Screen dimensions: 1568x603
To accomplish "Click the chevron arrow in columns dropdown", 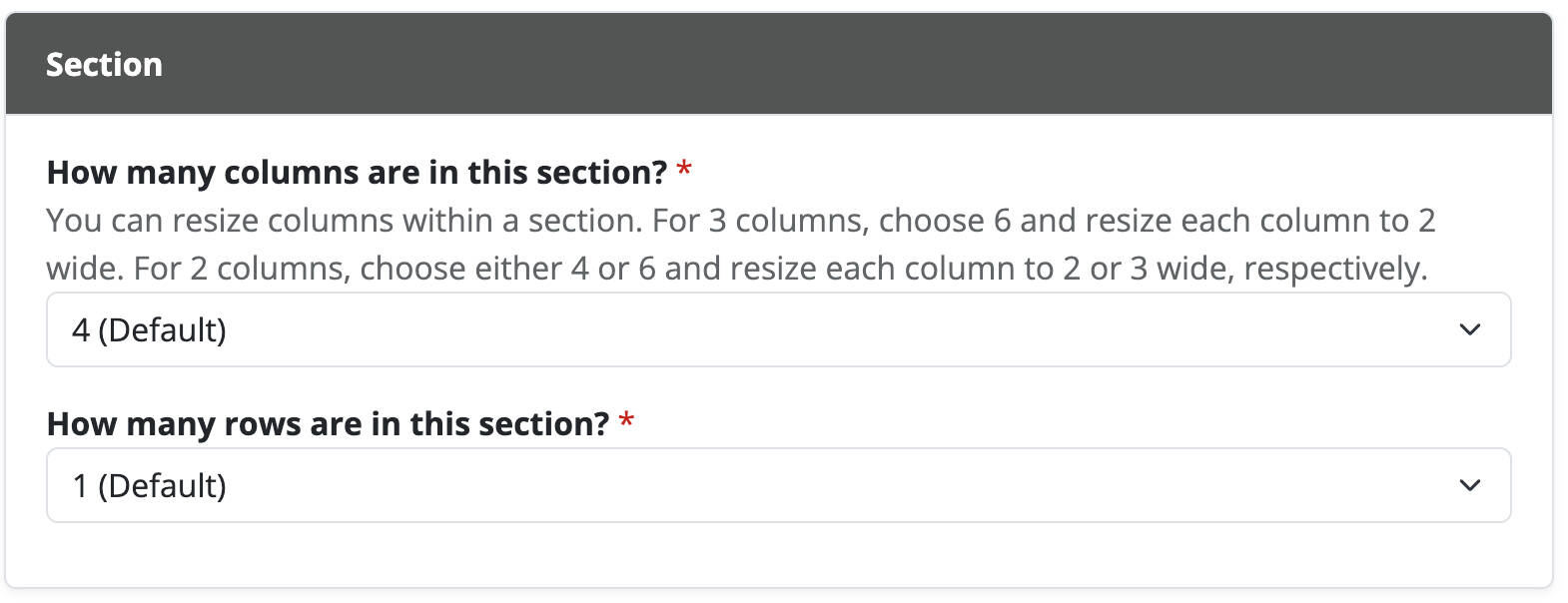I will pyautogui.click(x=1469, y=329).
